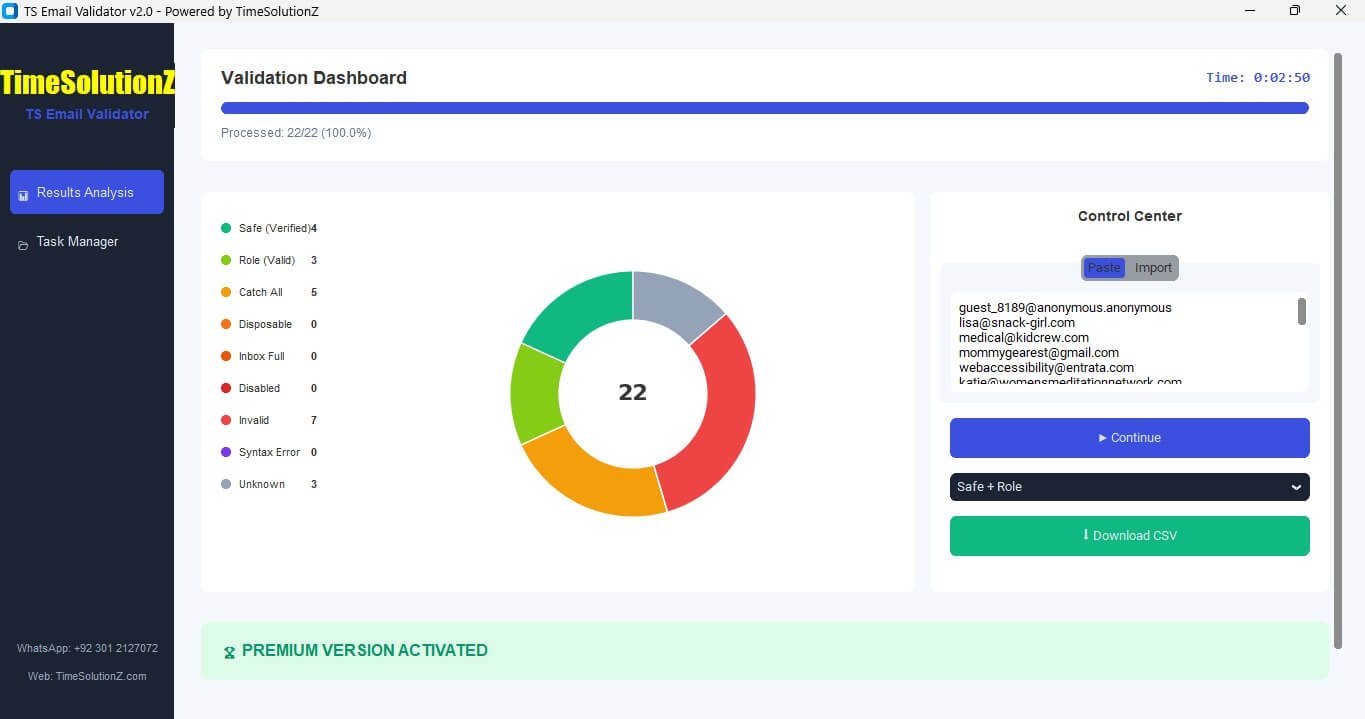Viewport: 1365px width, 719px height.
Task: Click the red Invalid legend dot
Action: tap(225, 420)
